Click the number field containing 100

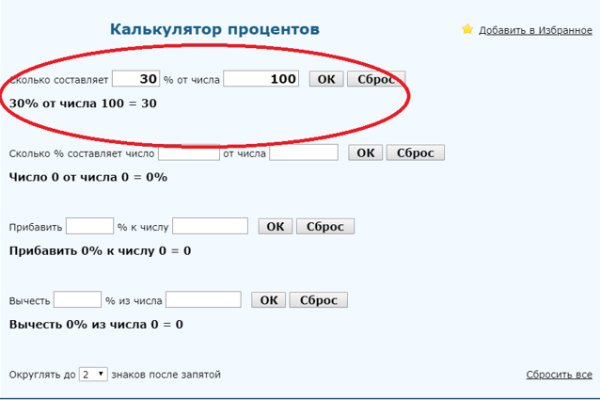pos(262,79)
